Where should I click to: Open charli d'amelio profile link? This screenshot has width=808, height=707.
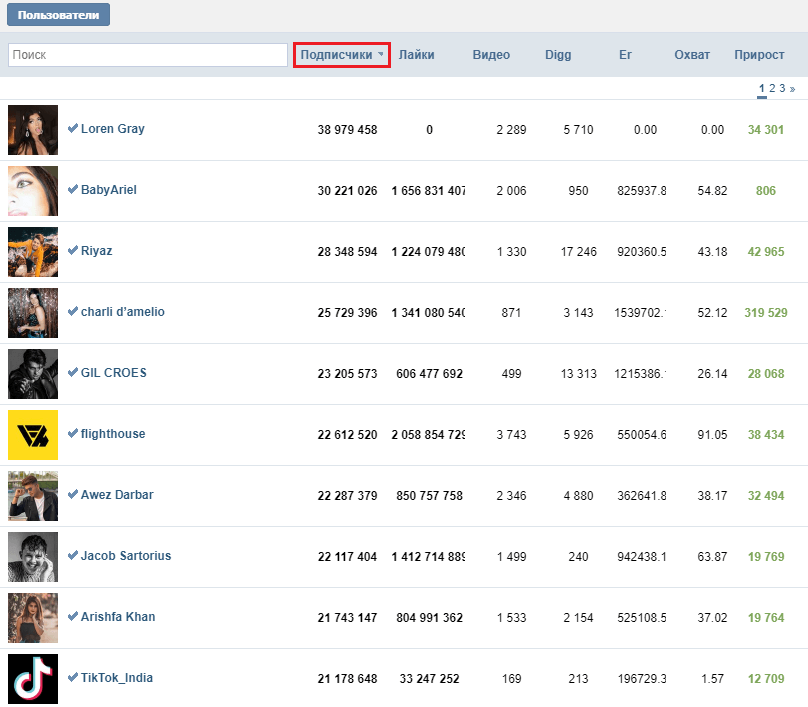(x=123, y=312)
